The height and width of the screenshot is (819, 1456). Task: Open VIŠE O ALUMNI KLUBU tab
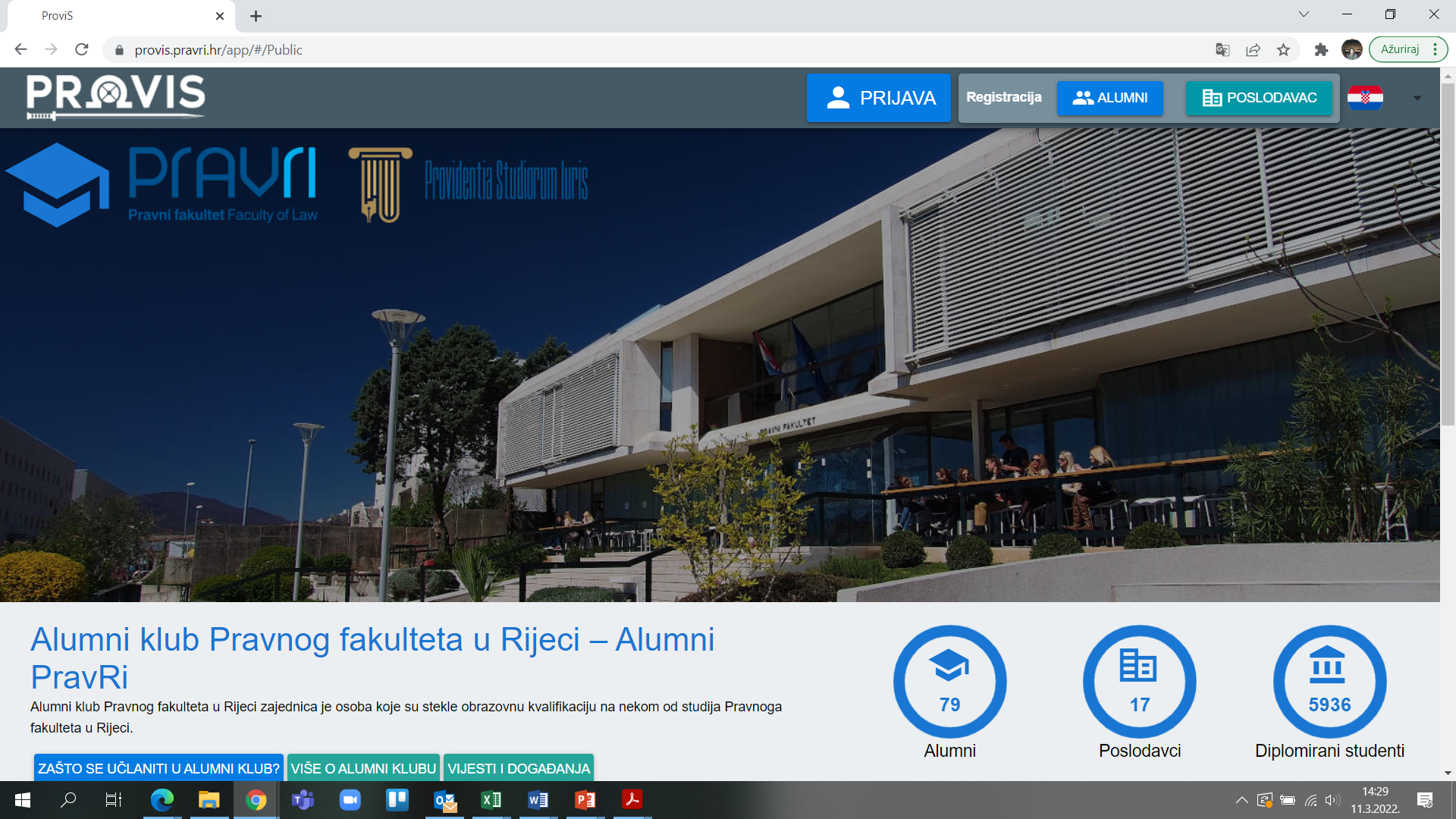pyautogui.click(x=363, y=767)
